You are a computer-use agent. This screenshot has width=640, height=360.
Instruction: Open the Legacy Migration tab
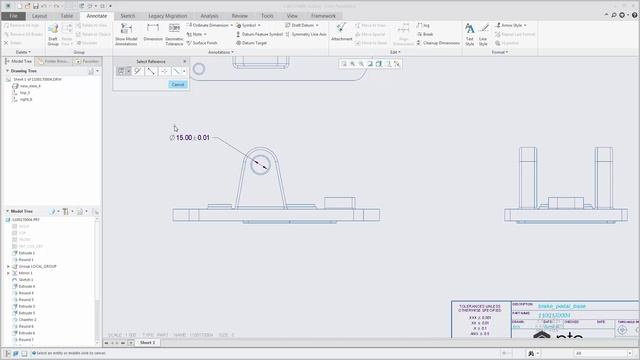167,16
